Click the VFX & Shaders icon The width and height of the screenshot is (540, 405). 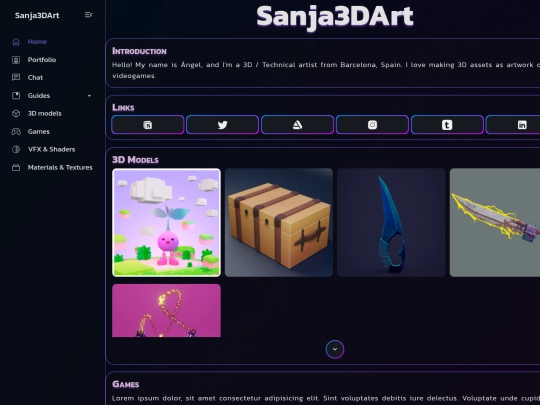[x=16, y=149]
